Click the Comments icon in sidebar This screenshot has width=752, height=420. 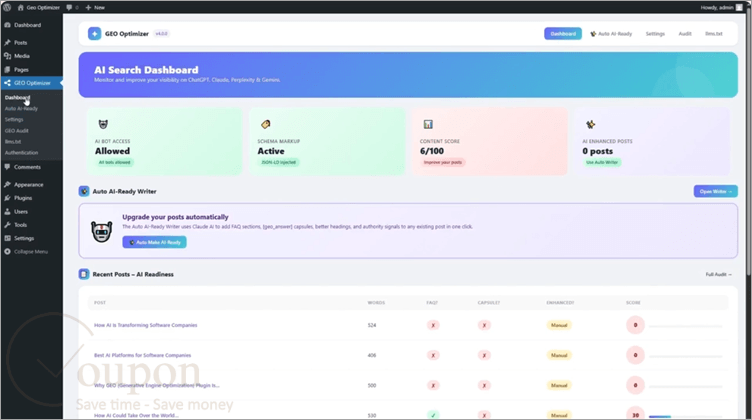pyautogui.click(x=7, y=167)
